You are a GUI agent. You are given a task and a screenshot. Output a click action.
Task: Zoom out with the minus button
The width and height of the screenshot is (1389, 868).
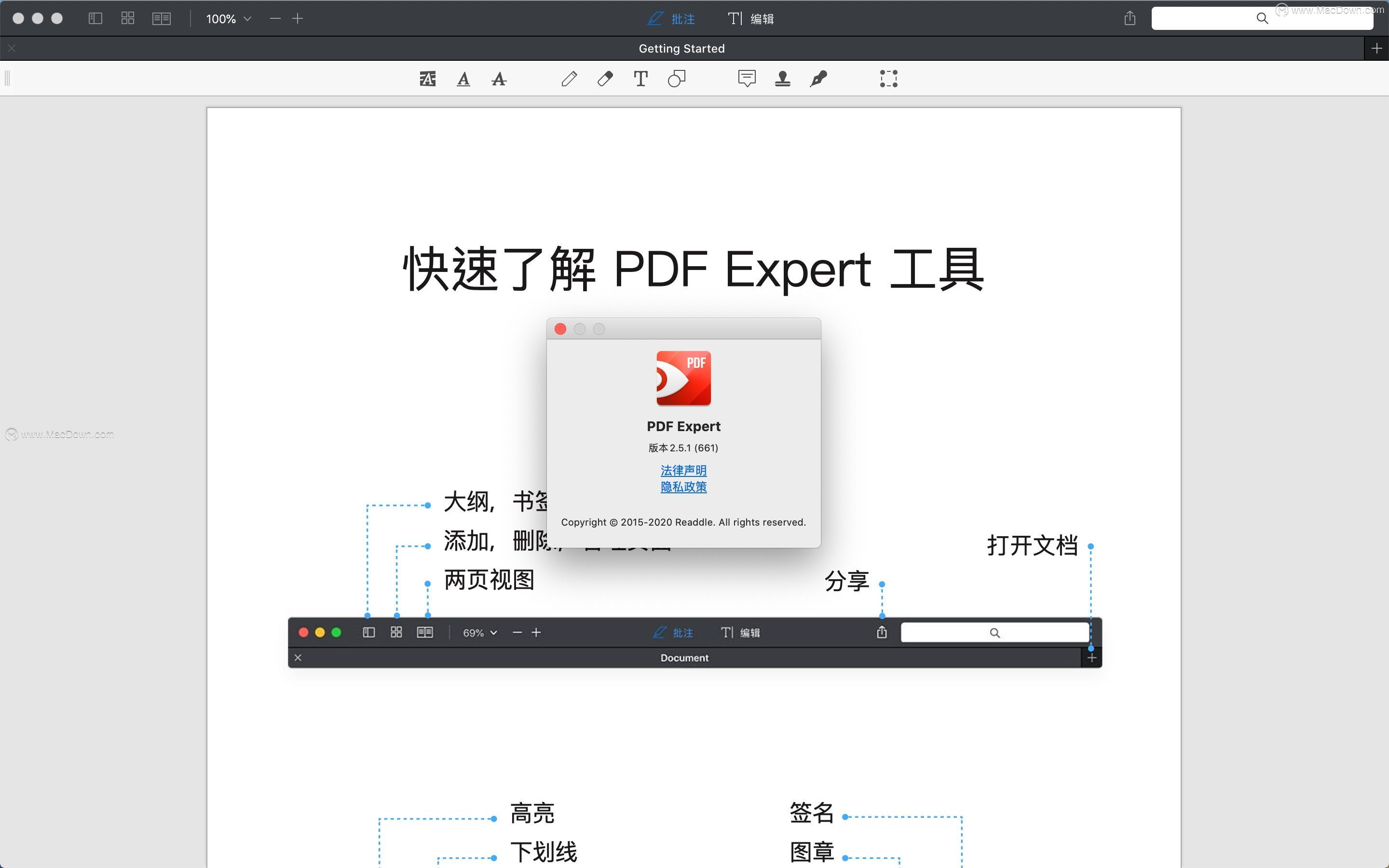click(x=275, y=18)
